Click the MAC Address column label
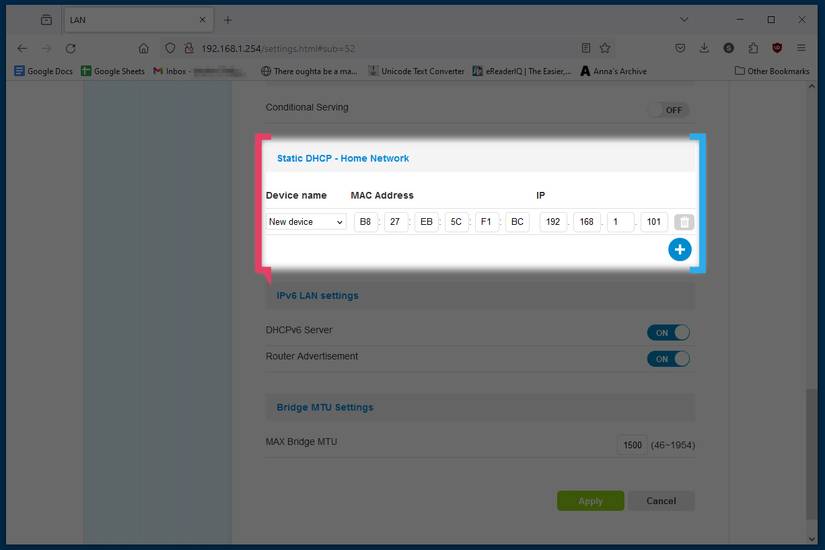The image size is (825, 550). [x=382, y=195]
